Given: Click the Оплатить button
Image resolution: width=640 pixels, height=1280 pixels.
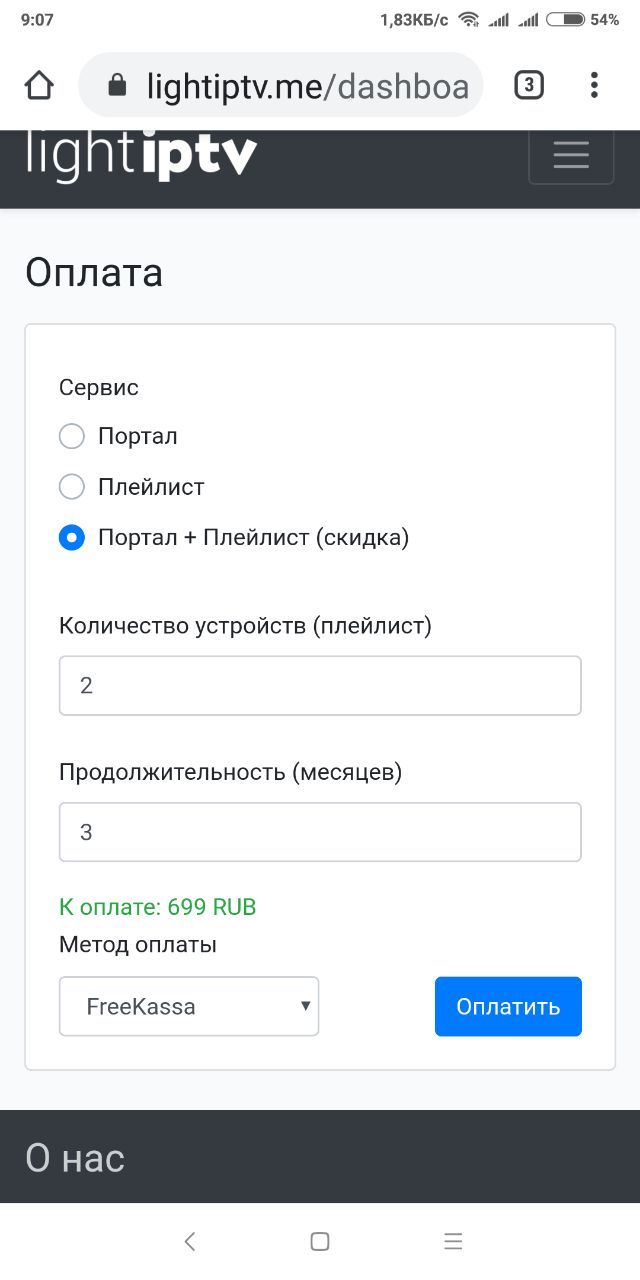Looking at the screenshot, I should 508,1006.
